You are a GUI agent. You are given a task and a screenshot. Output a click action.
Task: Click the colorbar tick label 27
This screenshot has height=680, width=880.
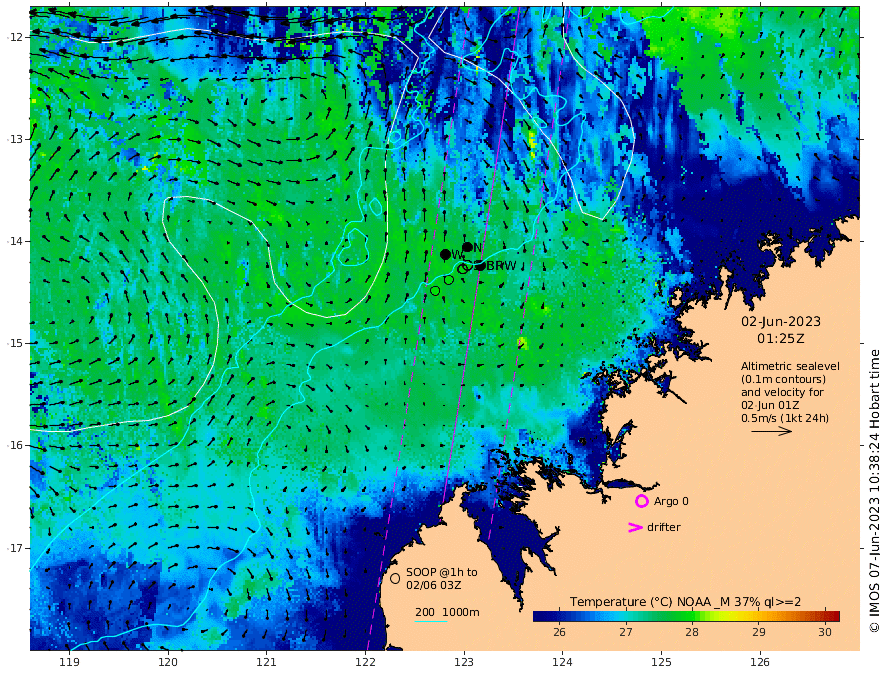[625, 632]
